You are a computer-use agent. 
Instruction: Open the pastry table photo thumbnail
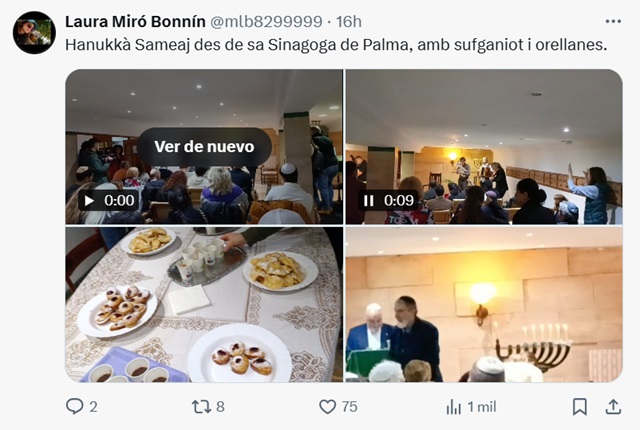point(204,305)
